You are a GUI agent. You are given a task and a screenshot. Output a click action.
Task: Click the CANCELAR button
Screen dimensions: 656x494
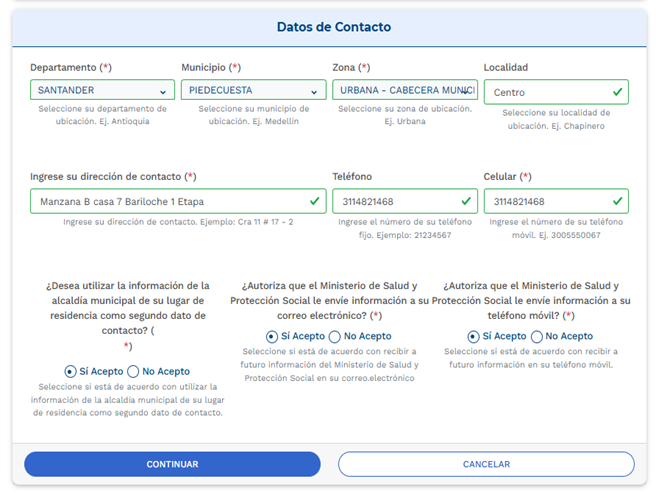pyautogui.click(x=486, y=464)
